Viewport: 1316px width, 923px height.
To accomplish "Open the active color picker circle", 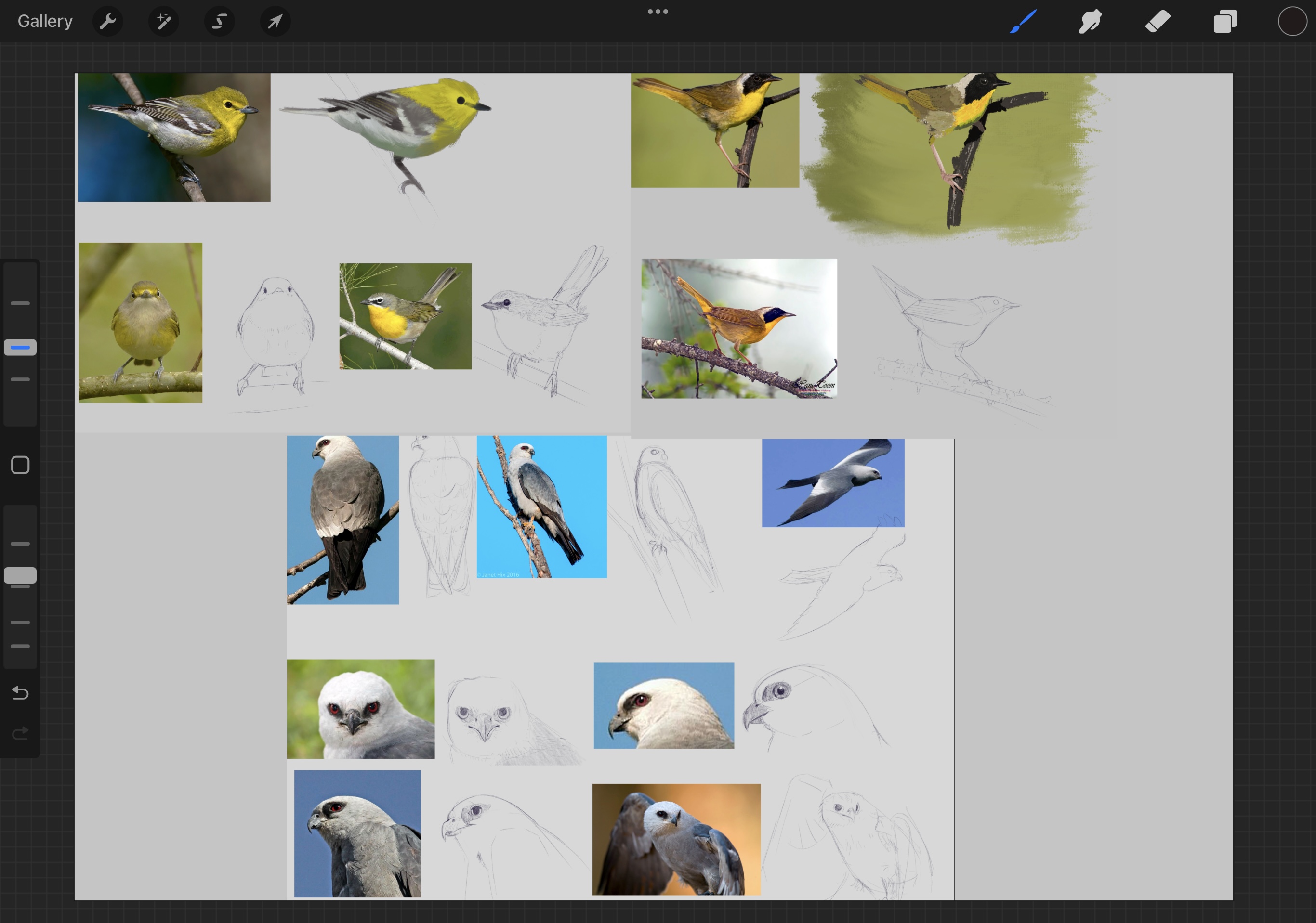I will (x=1292, y=22).
